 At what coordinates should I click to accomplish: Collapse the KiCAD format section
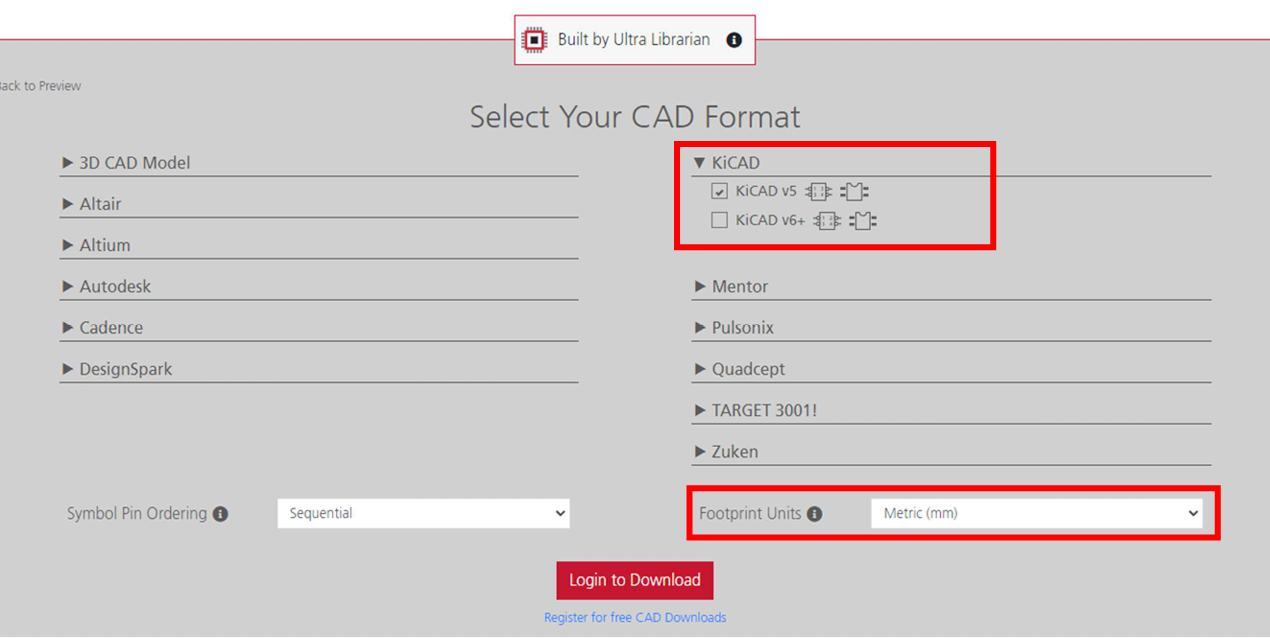(951, 163)
